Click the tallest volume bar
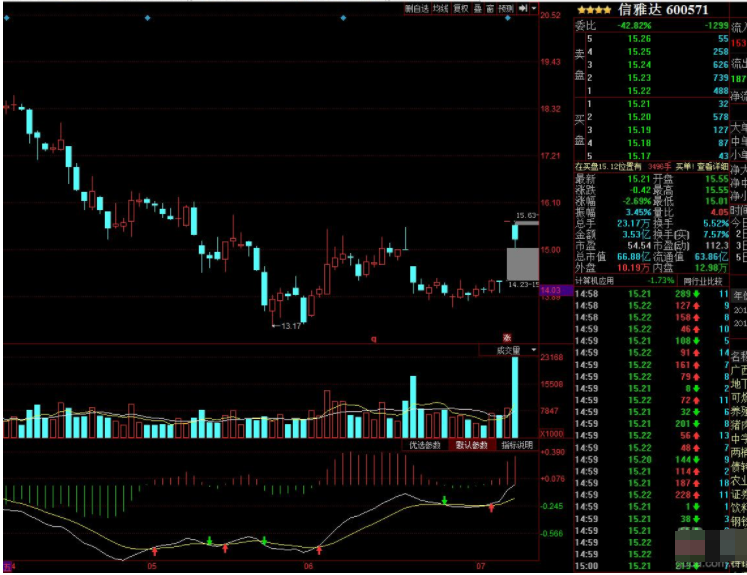Viewport: 747px width, 575px height. [x=515, y=397]
